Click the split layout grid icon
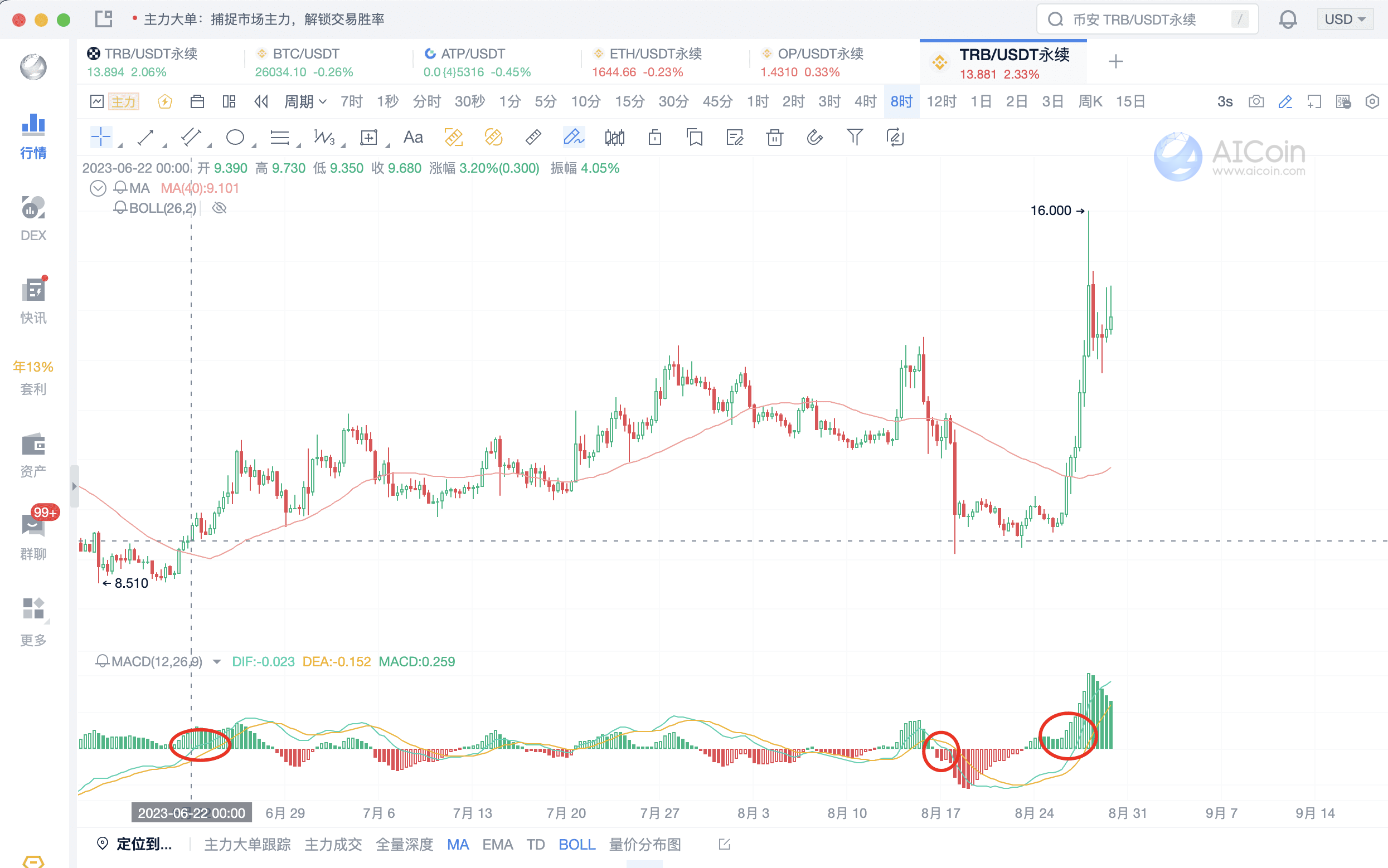 click(229, 101)
